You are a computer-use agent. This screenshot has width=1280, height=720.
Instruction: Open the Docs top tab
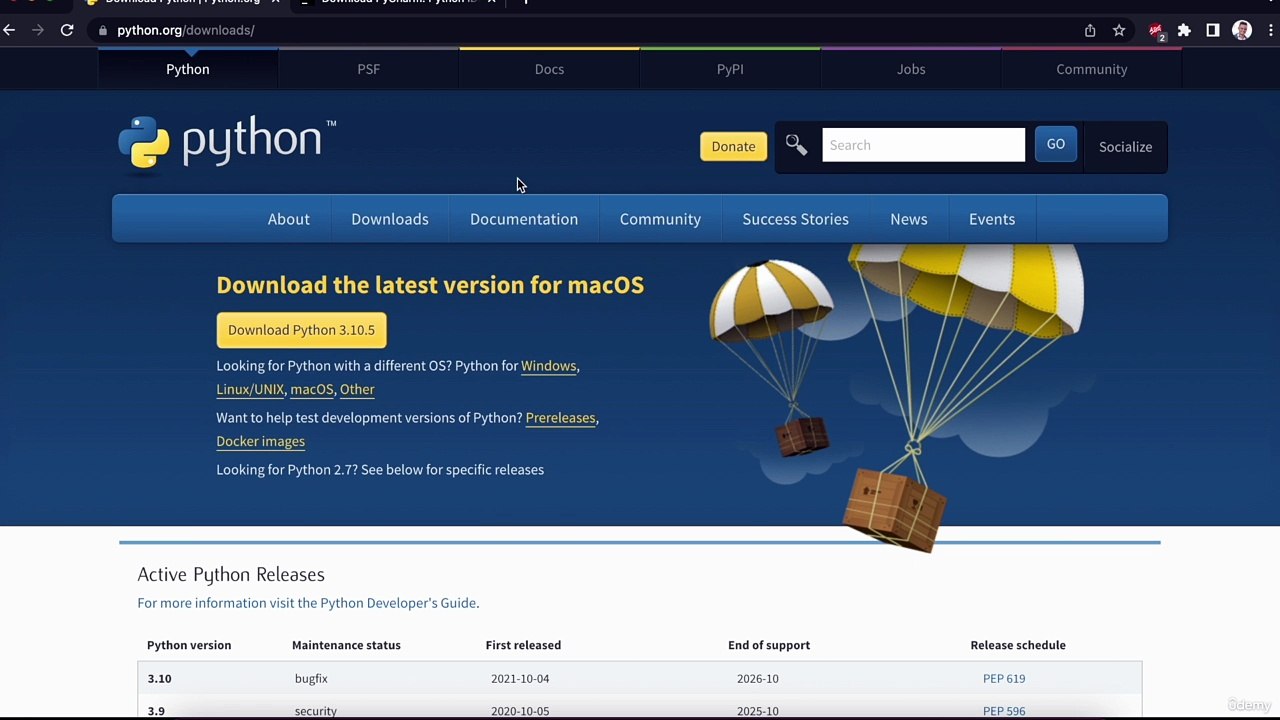tap(549, 69)
